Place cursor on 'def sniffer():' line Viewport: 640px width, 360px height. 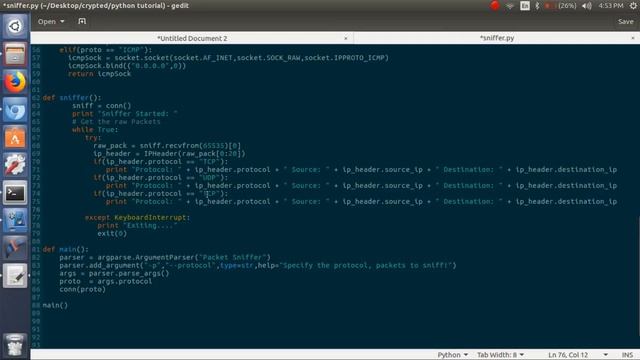point(72,98)
